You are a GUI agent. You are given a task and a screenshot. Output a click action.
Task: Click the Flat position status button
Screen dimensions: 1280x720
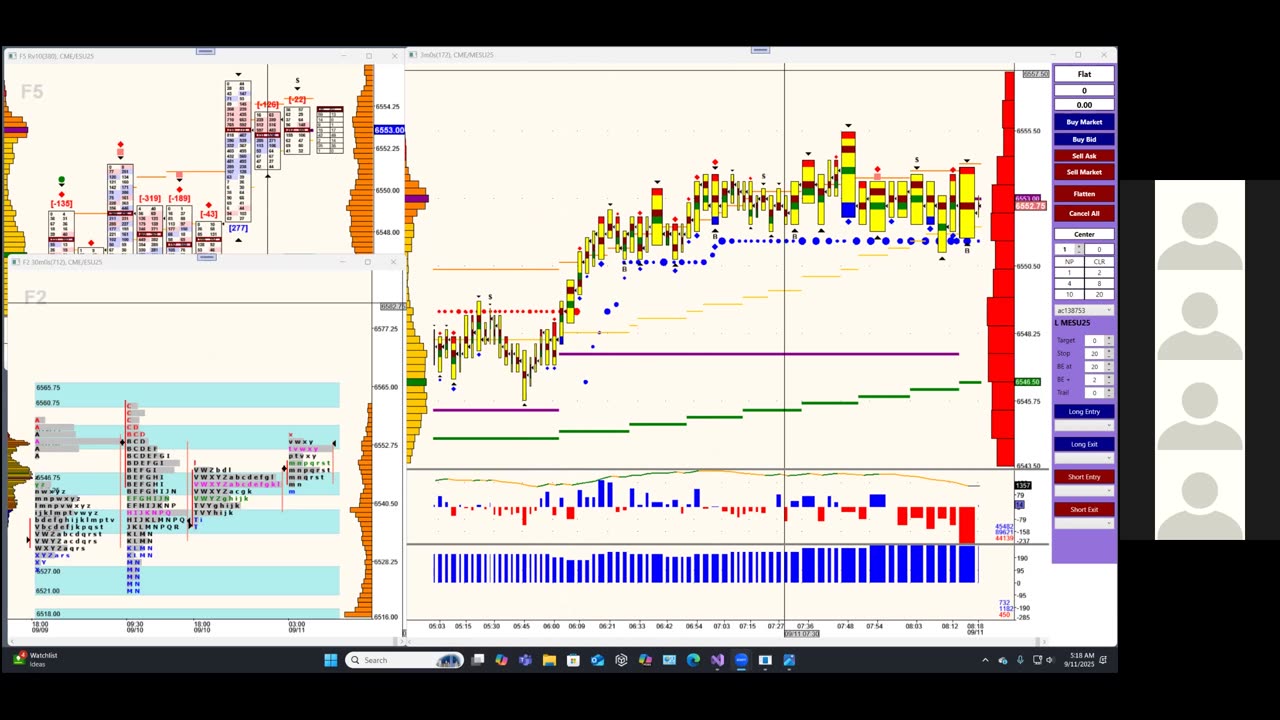[1084, 74]
